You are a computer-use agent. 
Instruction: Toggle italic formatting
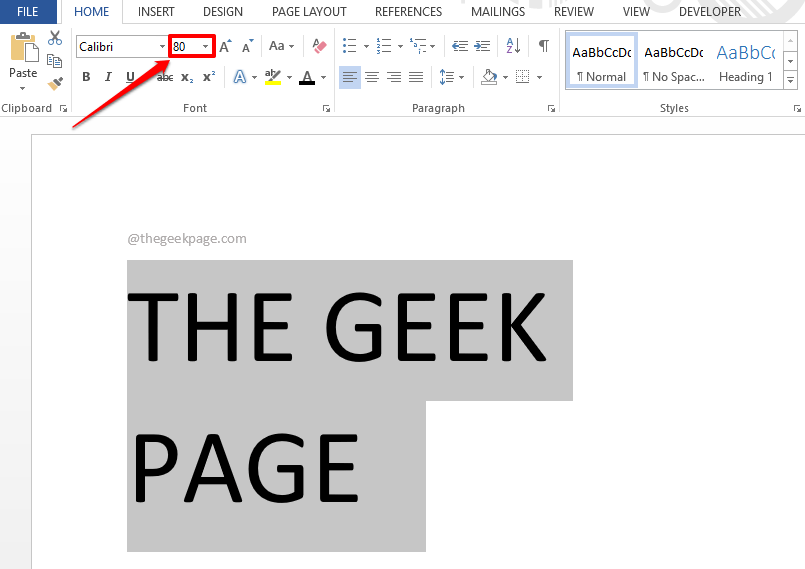click(x=108, y=77)
